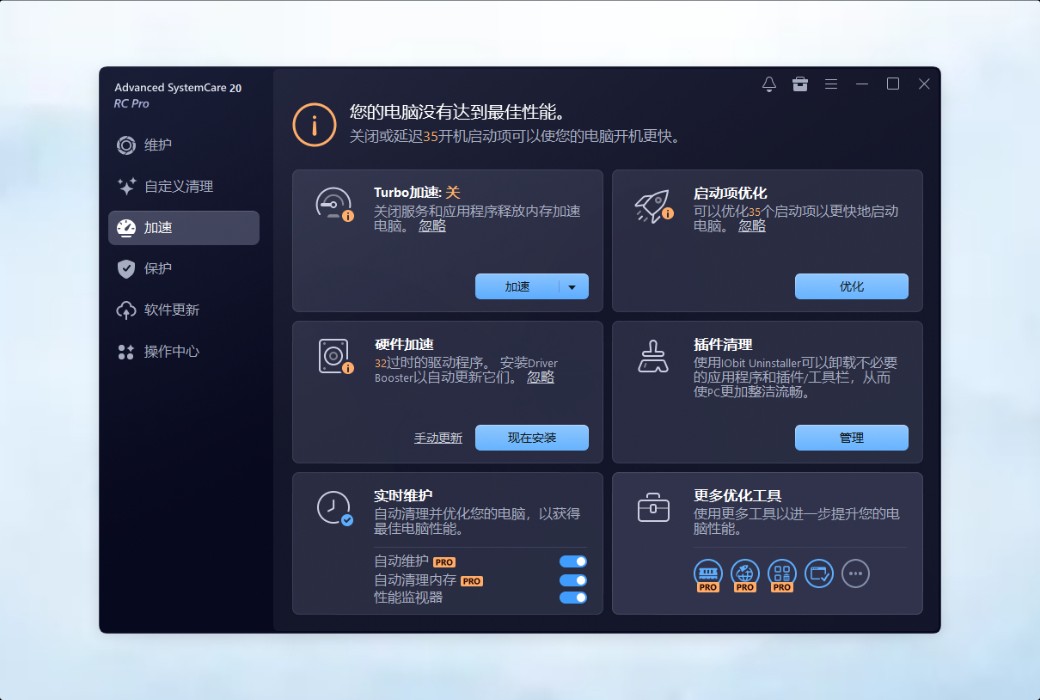The image size is (1040, 700).
Task: Close the SystemCare window
Action: [924, 84]
